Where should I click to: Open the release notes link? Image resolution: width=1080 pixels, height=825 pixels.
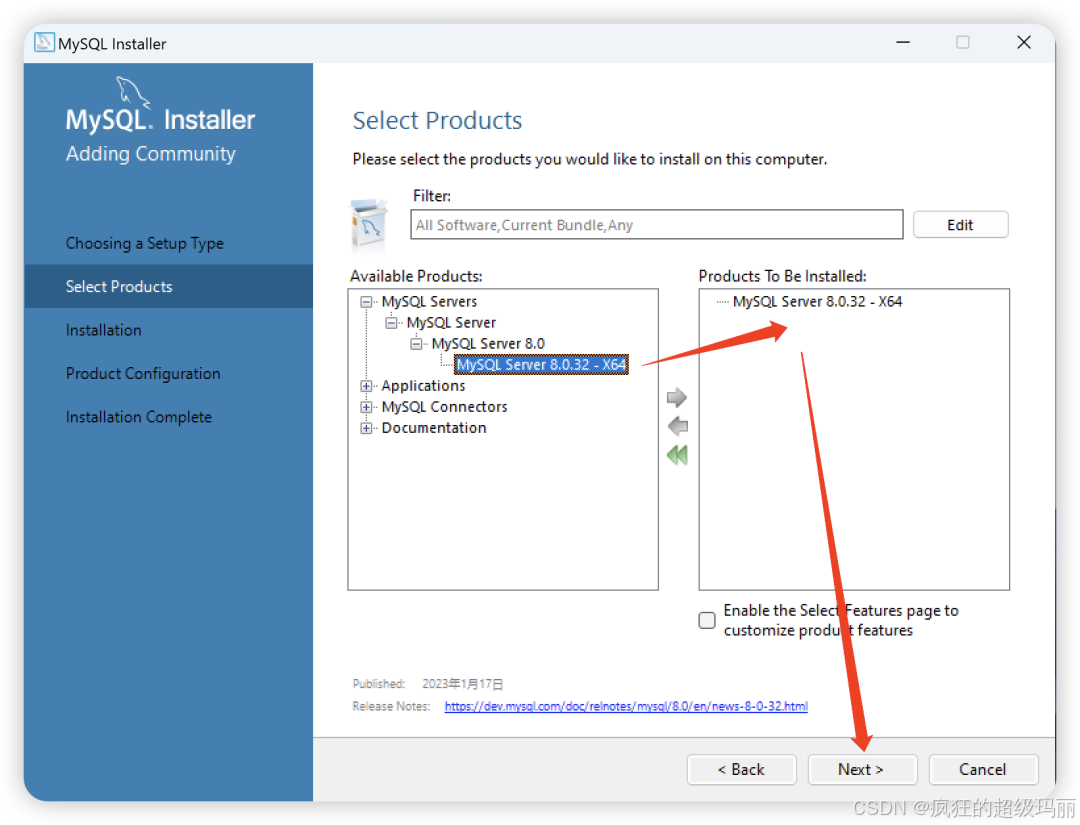[626, 706]
